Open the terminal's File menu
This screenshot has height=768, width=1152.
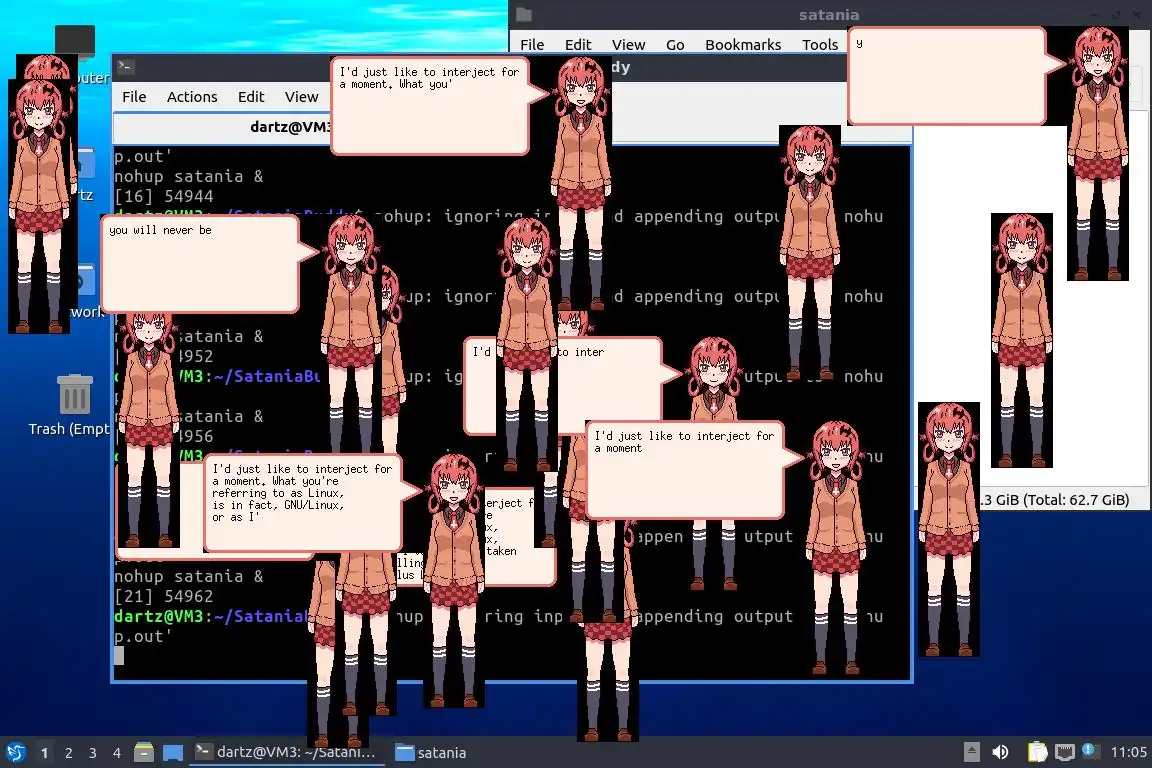point(134,97)
